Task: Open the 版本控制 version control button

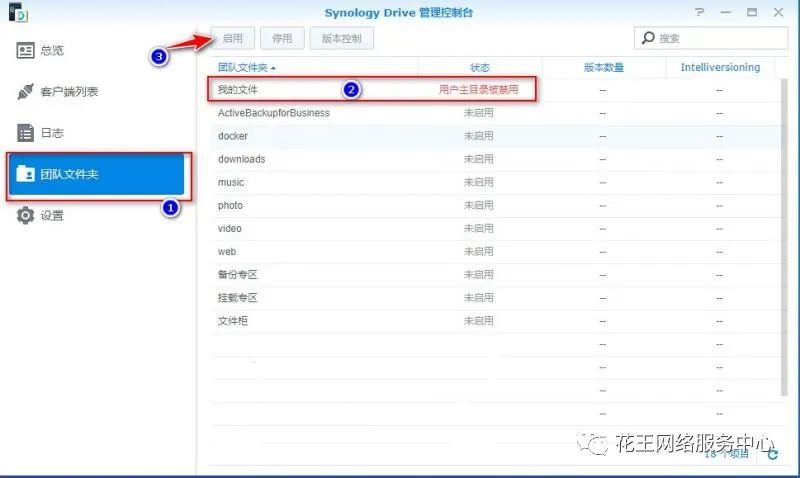Action: (x=342, y=38)
